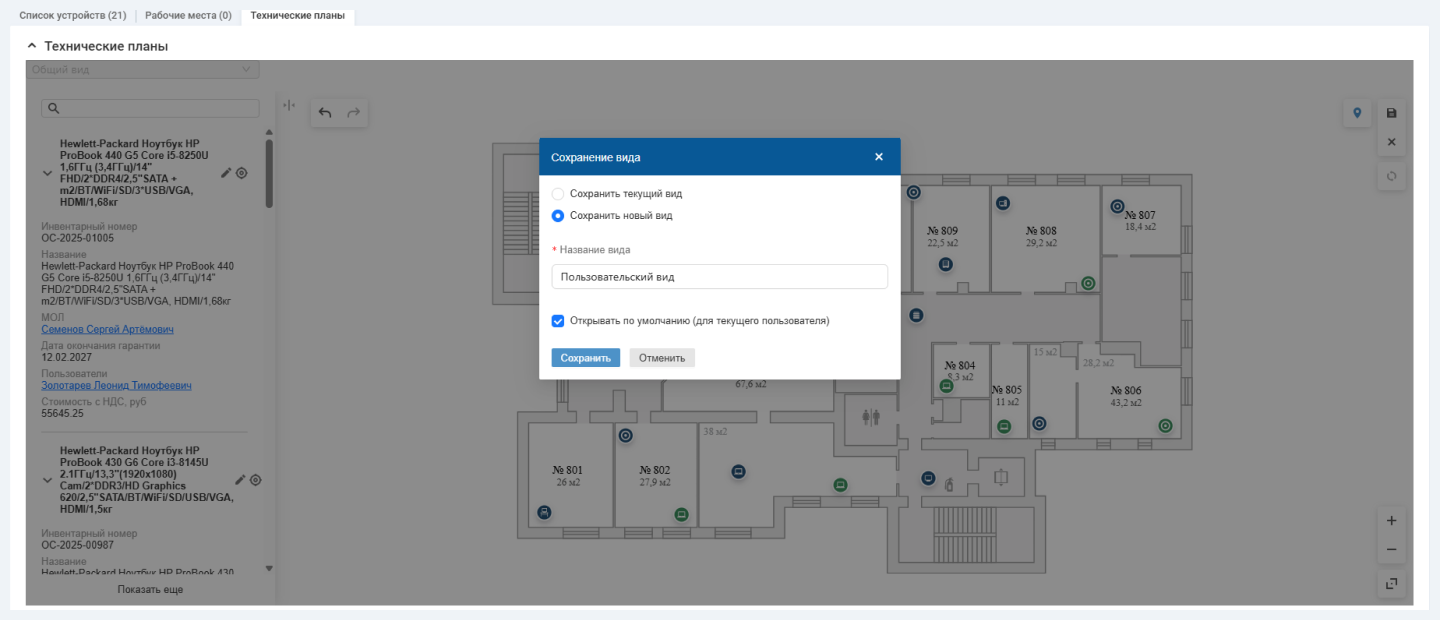
Task: Click the zoom out minus button
Action: point(1391,550)
